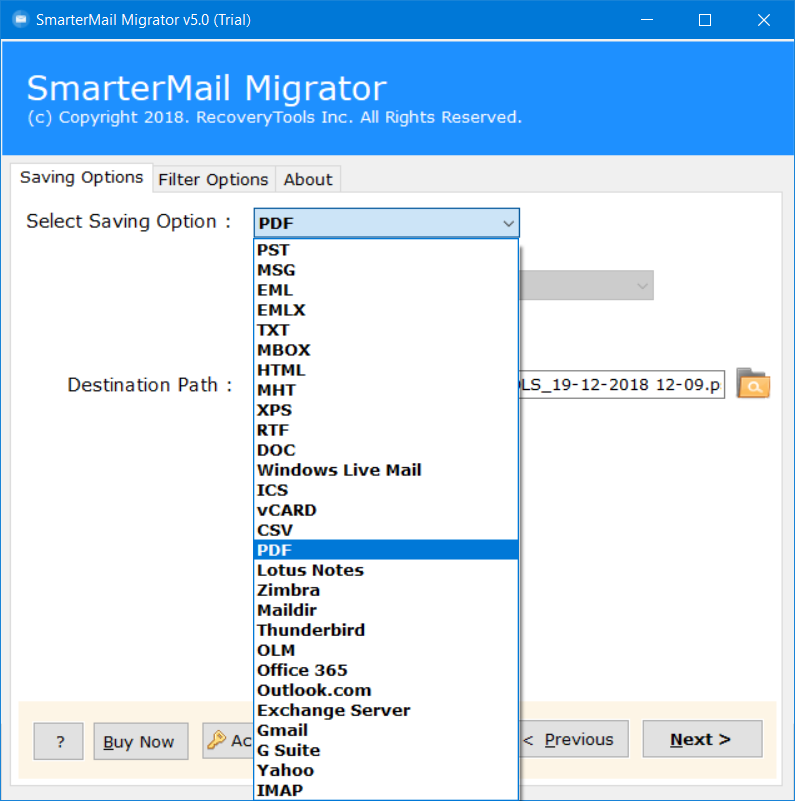The image size is (795, 801).
Task: Select Windows Live Mail option
Action: point(386,470)
